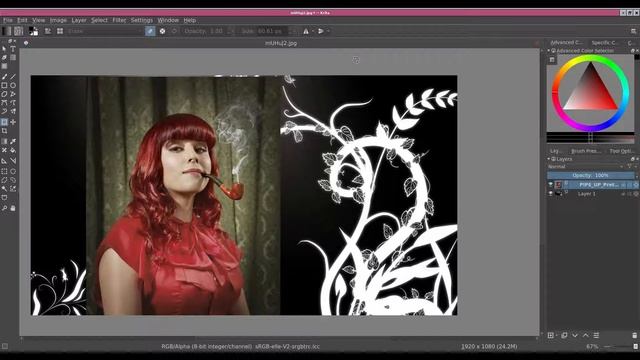Open layer properties icon in Layers panel
640x360 pixels.
[x=596, y=336]
